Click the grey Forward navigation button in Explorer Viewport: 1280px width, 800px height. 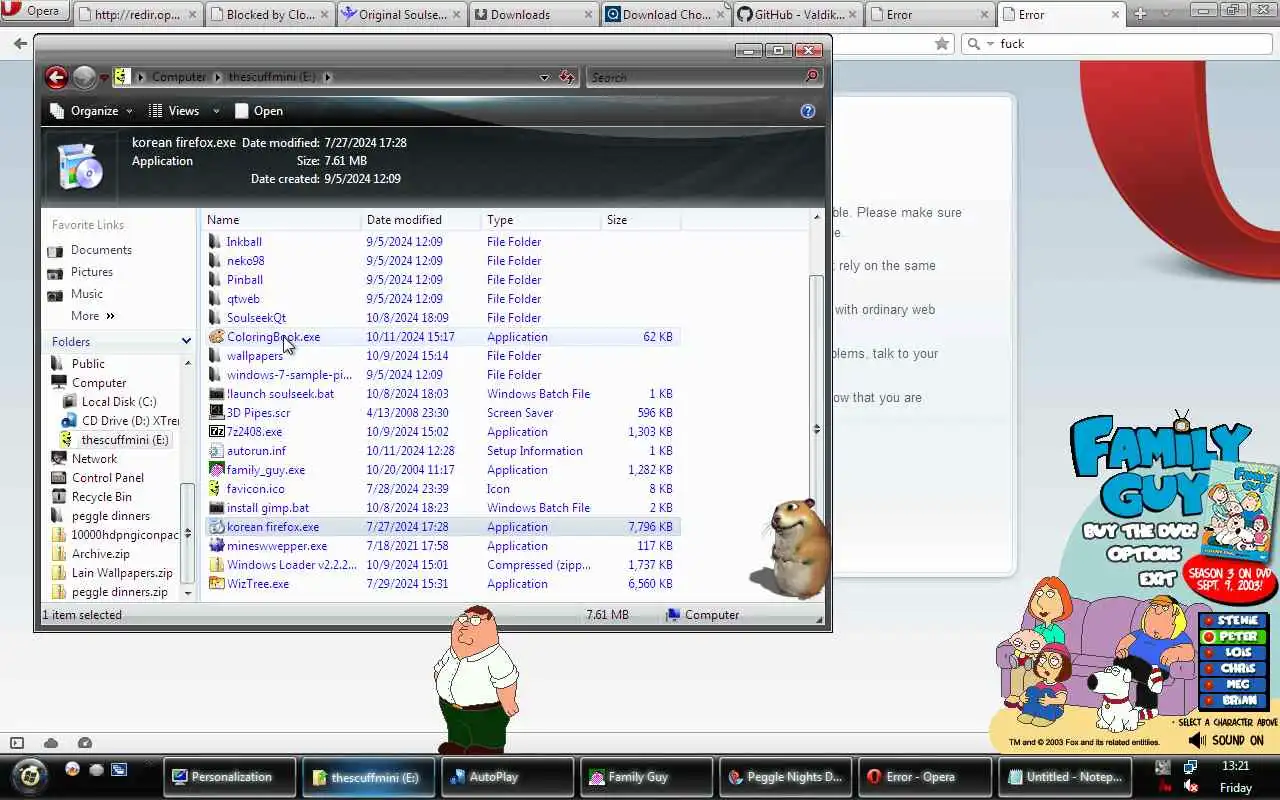click(85, 77)
